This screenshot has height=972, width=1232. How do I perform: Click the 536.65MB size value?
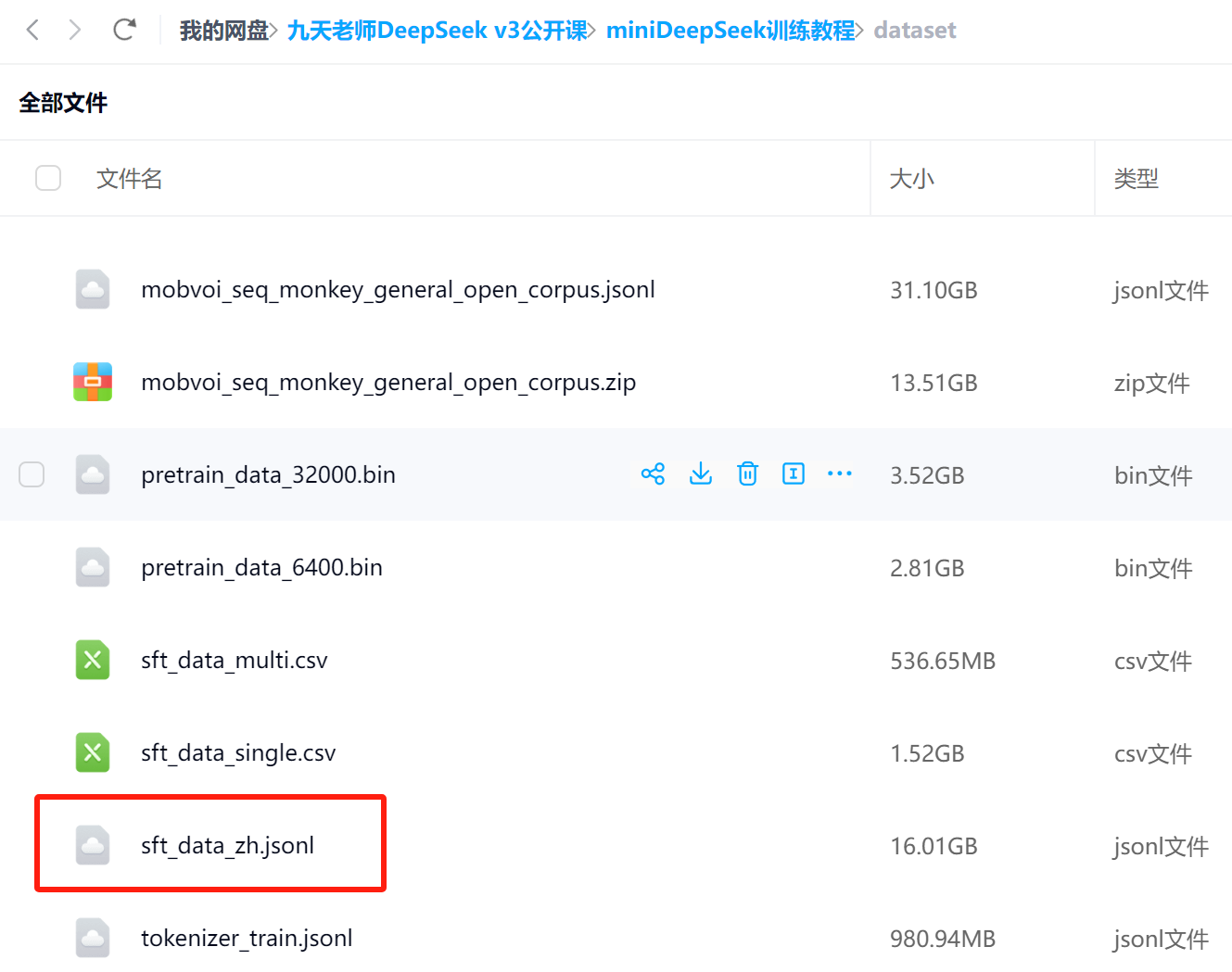[943, 662]
